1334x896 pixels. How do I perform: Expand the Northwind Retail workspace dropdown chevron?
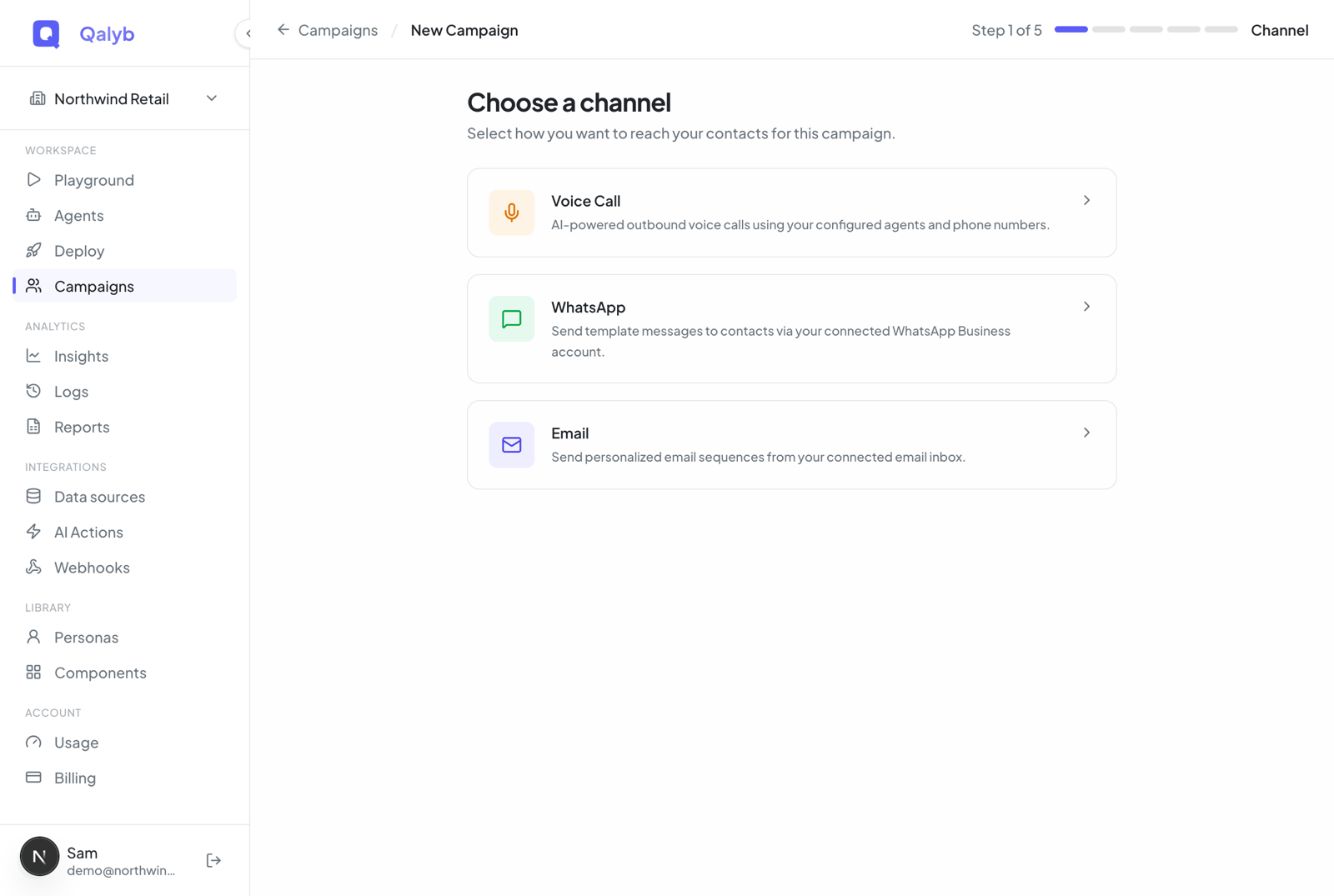tap(212, 98)
